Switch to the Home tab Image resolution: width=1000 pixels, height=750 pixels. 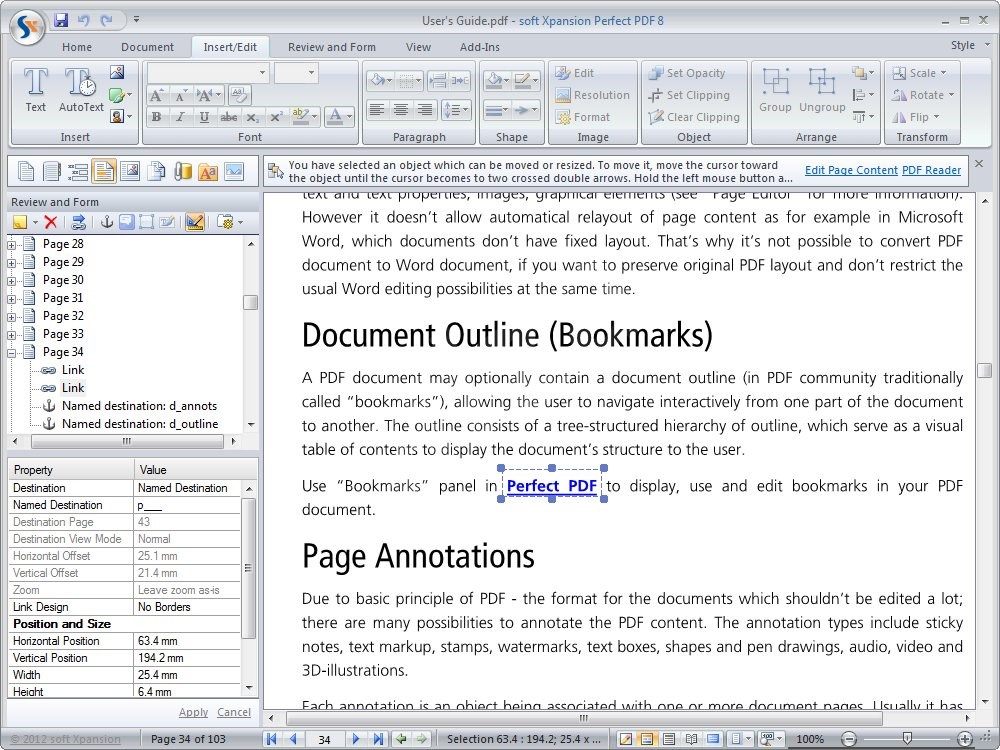tap(77, 47)
